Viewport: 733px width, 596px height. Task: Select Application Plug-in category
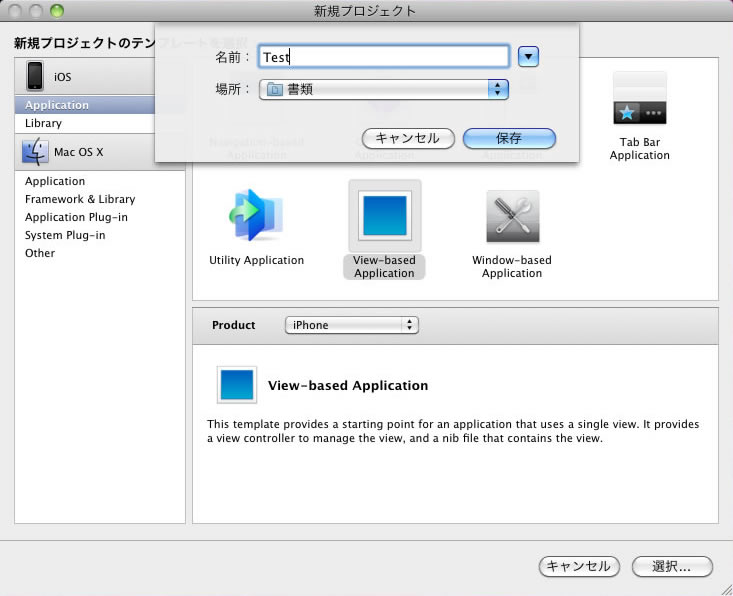(76, 217)
